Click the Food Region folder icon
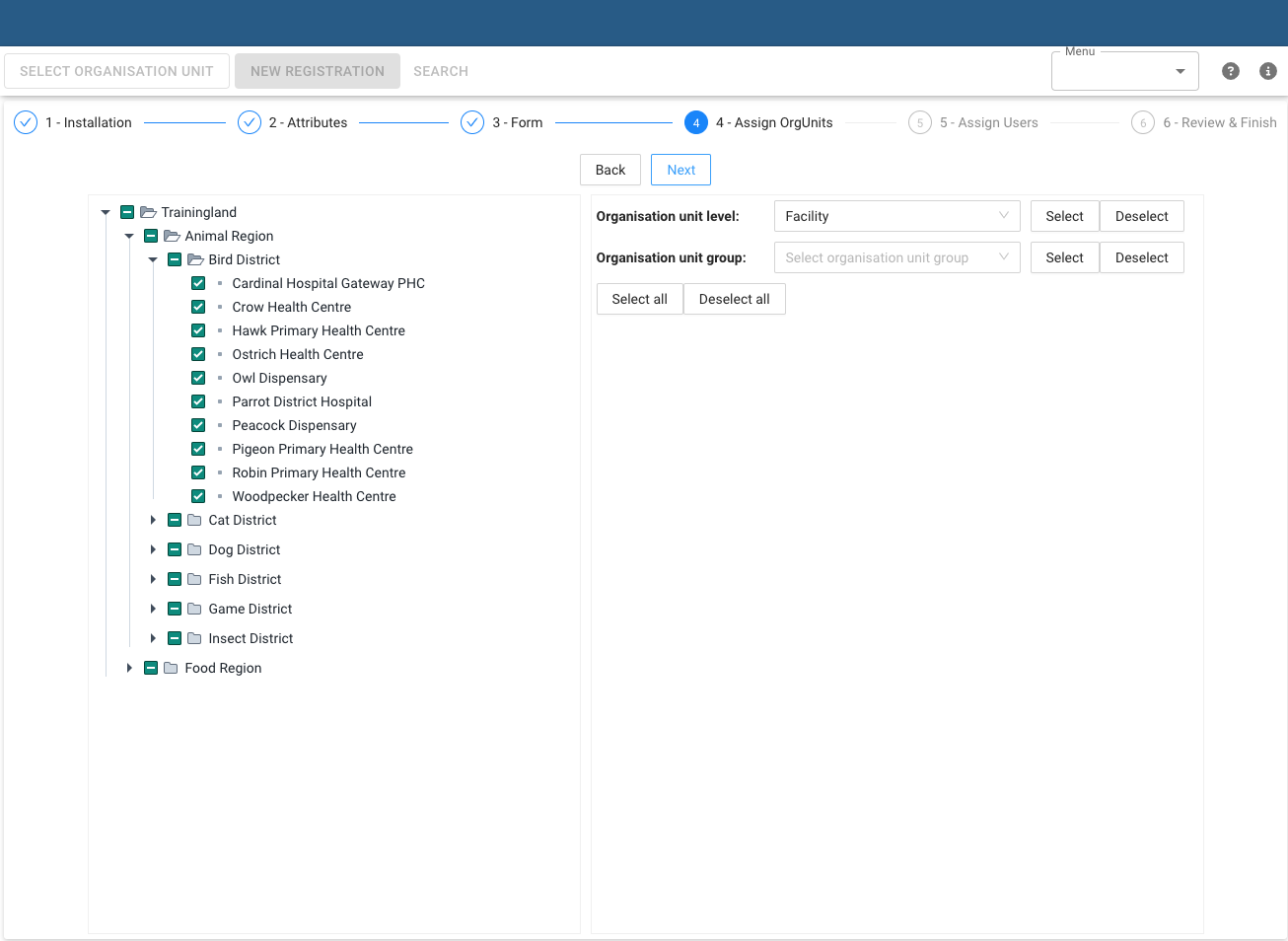This screenshot has height=941, width=1288. click(171, 668)
